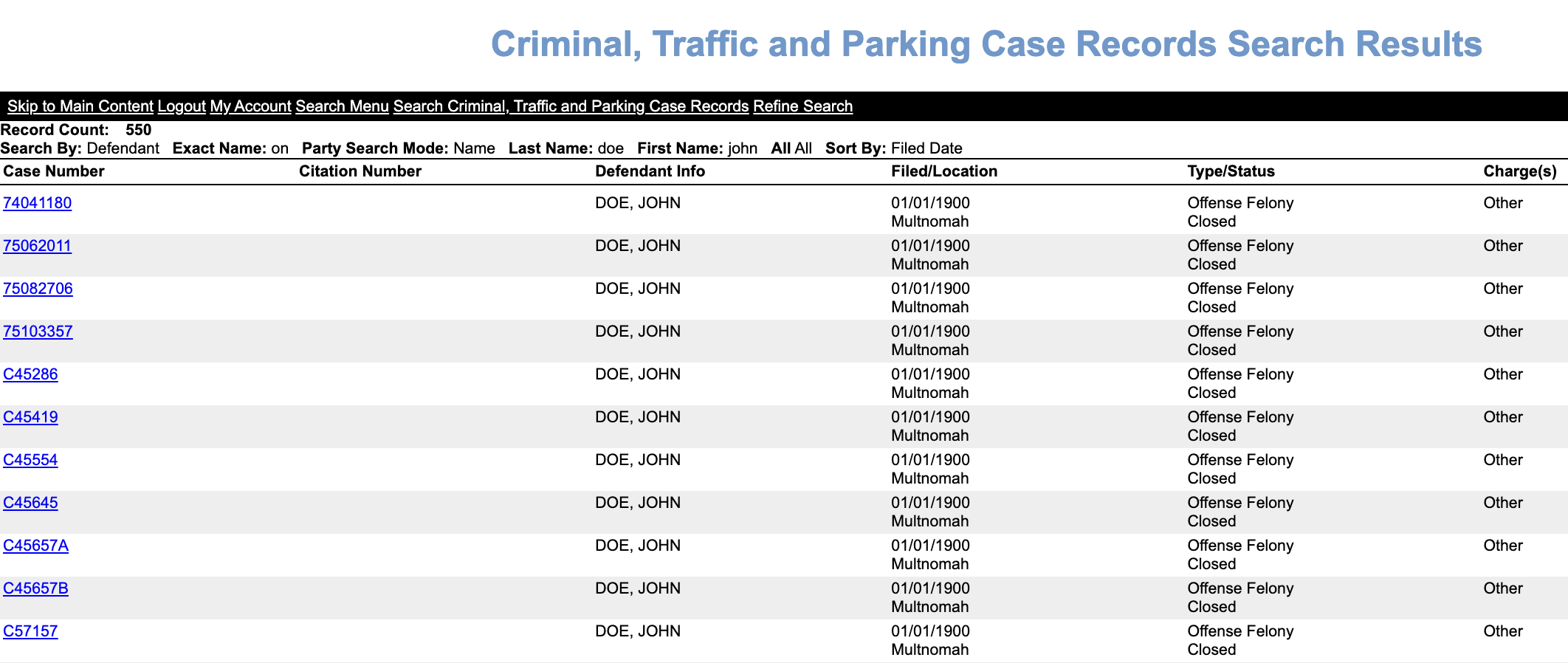Select the Refine Search link
The width and height of the screenshot is (1568, 663).
(x=802, y=106)
